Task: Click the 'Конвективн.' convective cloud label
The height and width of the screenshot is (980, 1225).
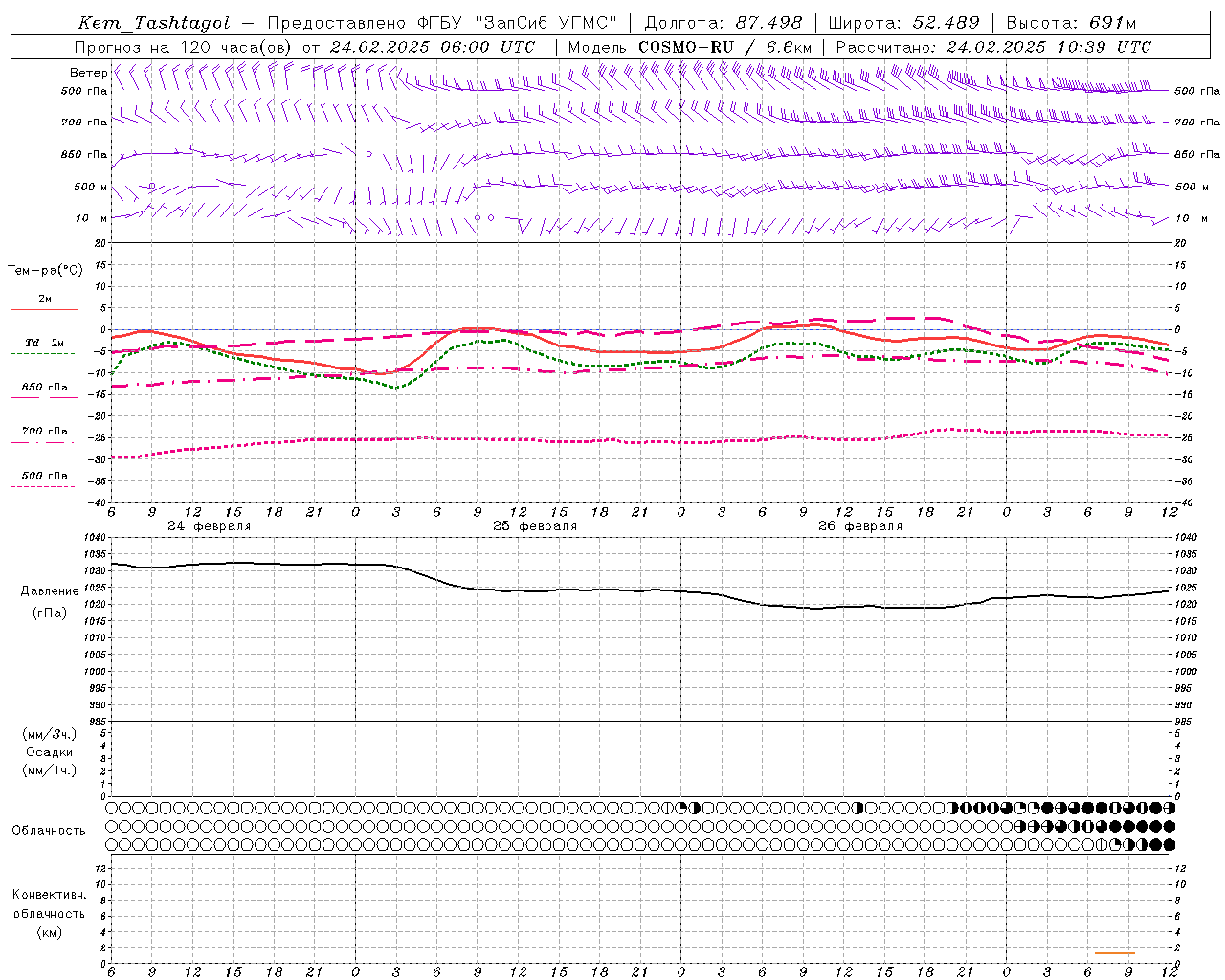Action: pos(50,895)
